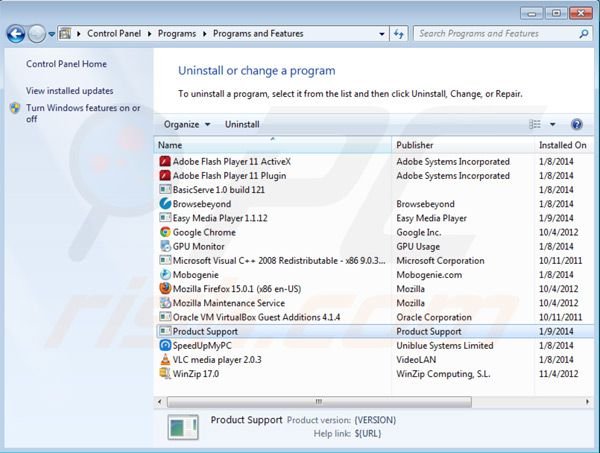600x453 pixels.
Task: Select Adobe Flash Player 11 ActiveX name
Action: pyautogui.click(x=232, y=162)
